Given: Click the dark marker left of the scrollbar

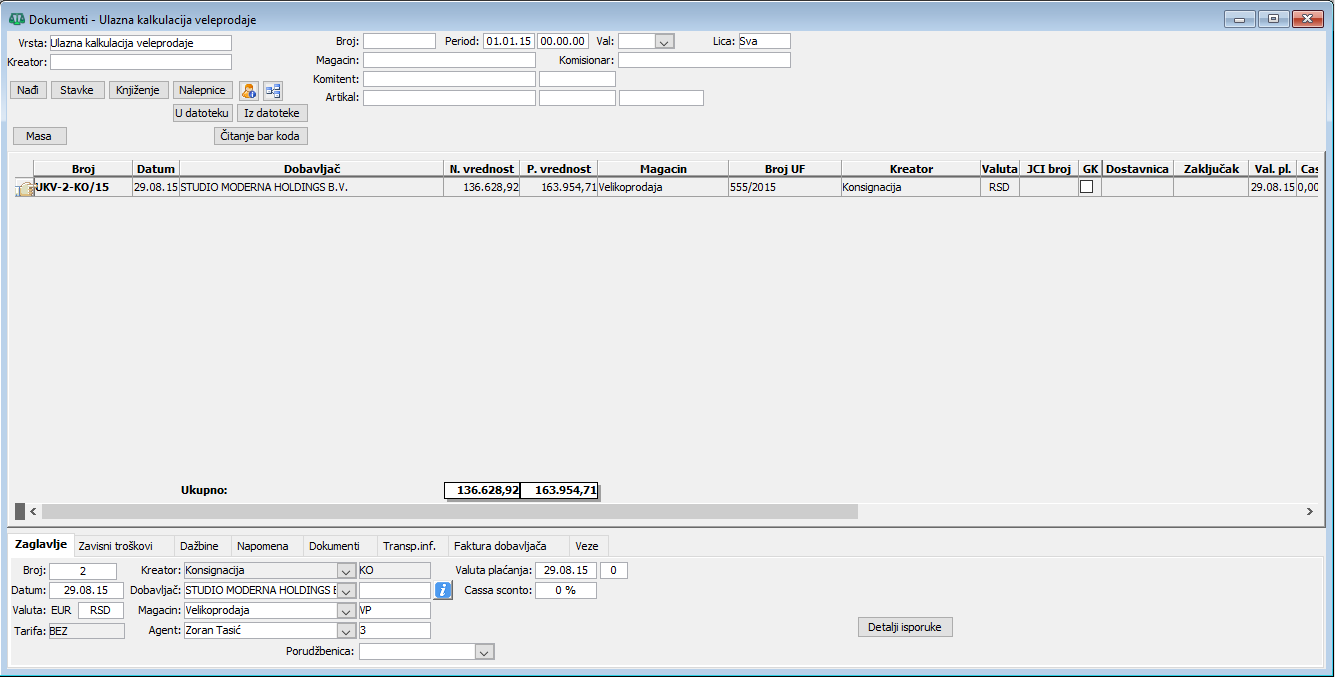Looking at the screenshot, I should [x=19, y=511].
